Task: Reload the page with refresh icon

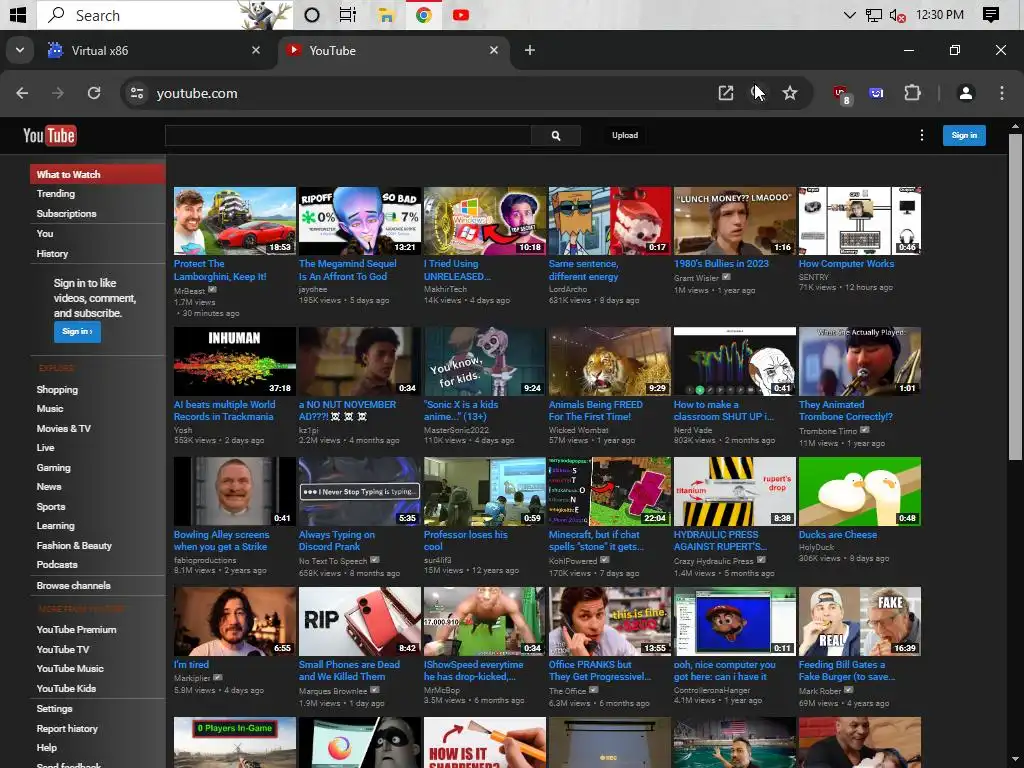Action: coord(94,93)
